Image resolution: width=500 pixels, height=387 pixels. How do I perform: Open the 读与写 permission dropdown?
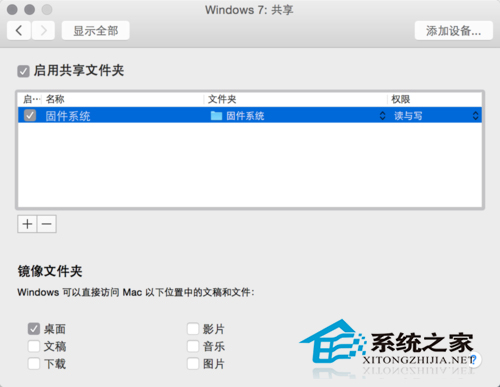click(x=475, y=116)
